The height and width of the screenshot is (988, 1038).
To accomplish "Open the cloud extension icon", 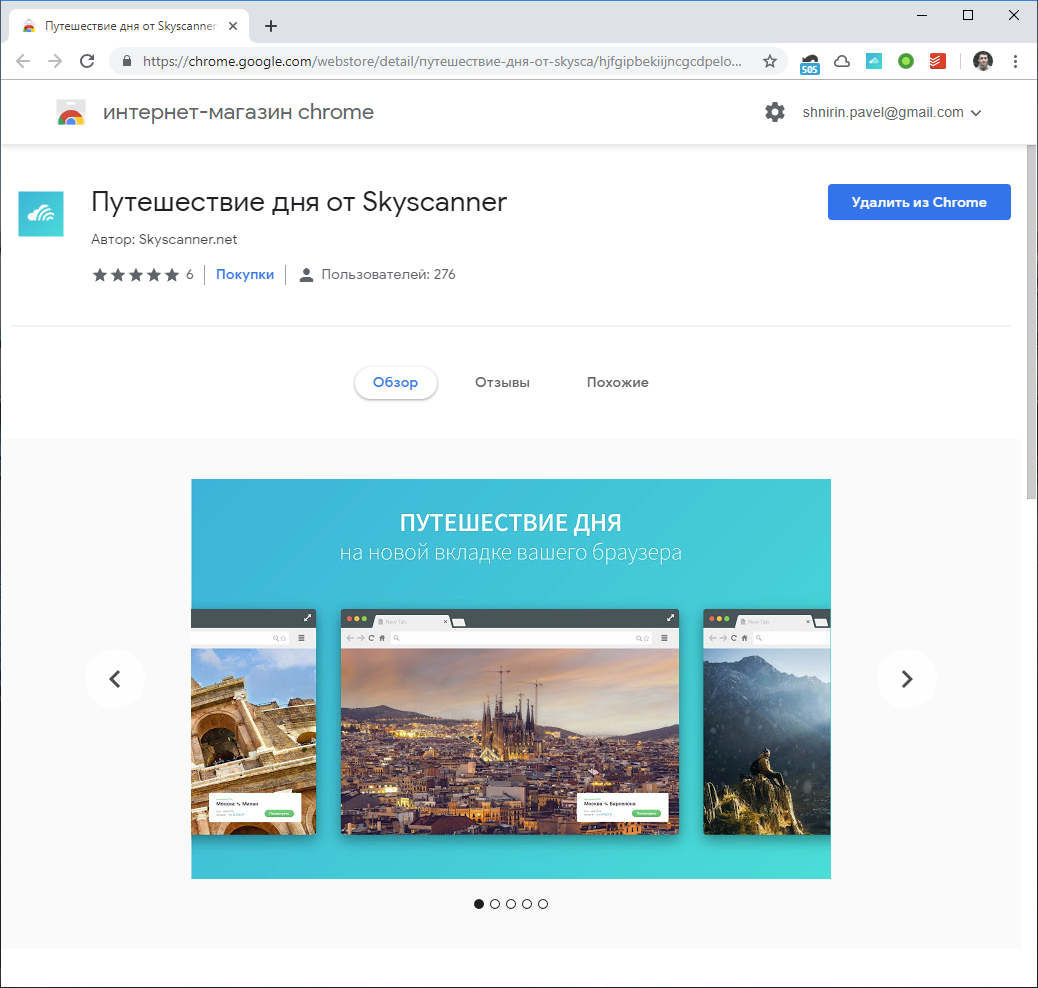I will [842, 62].
